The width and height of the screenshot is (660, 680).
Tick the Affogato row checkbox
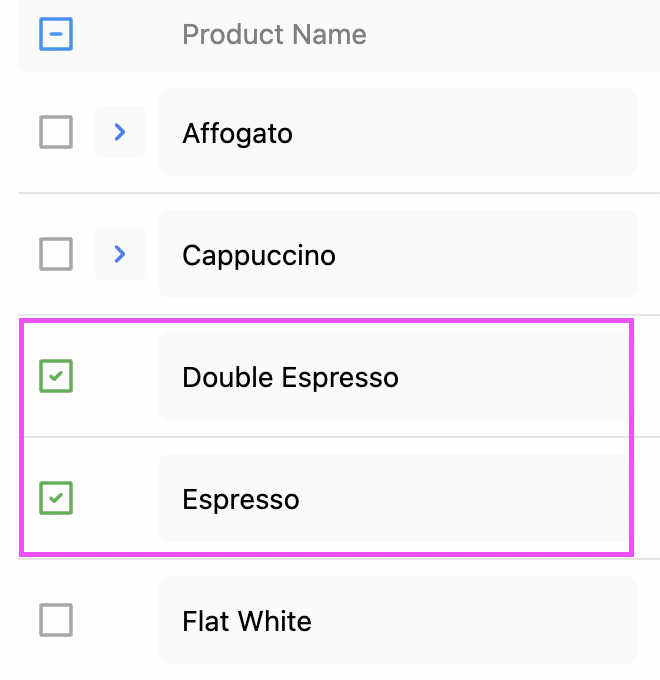(56, 132)
